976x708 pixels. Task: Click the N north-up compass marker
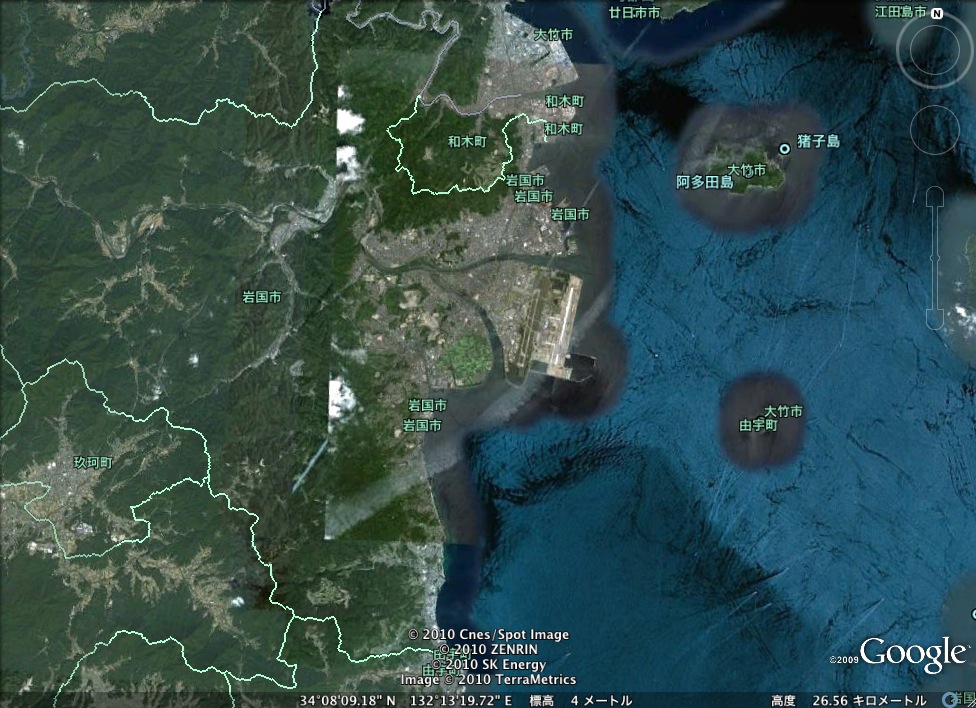[x=937, y=14]
